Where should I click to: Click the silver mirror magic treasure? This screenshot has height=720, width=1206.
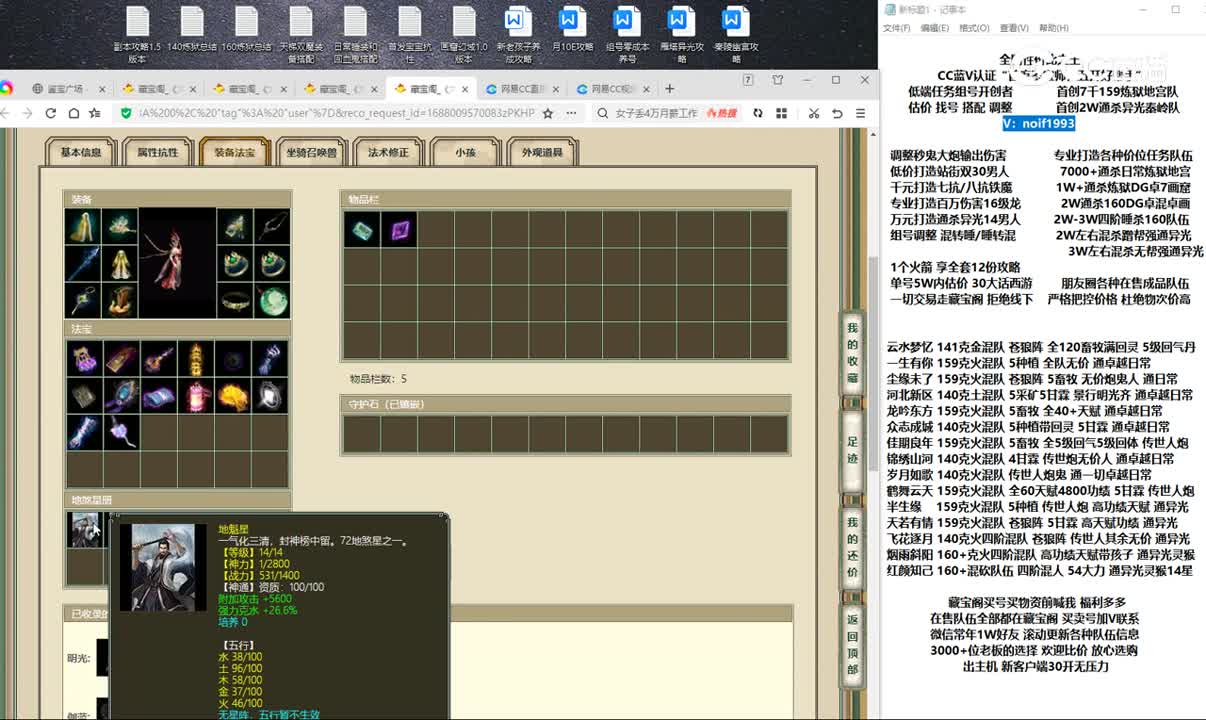pyautogui.click(x=269, y=395)
